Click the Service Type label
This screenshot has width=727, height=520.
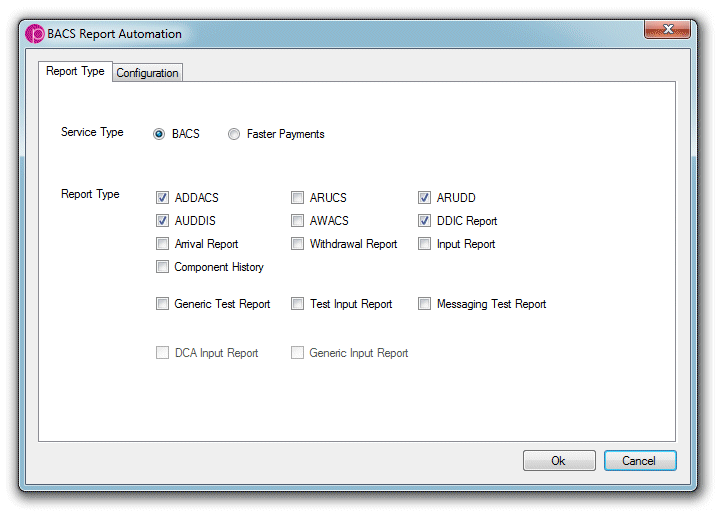point(92,132)
